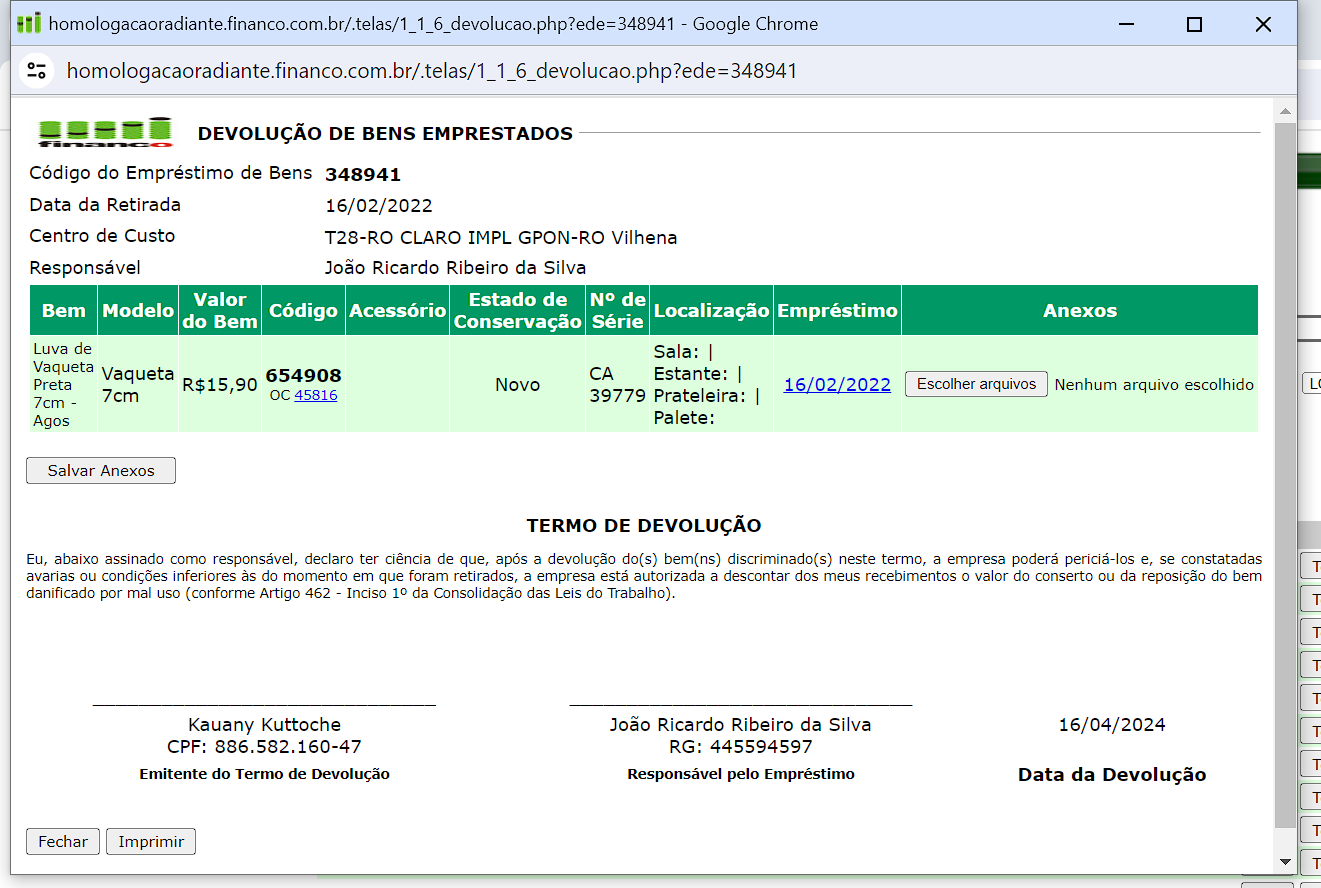This screenshot has height=888, width=1321.
Task: Click the Estado de Conservação column header
Action: point(517,311)
